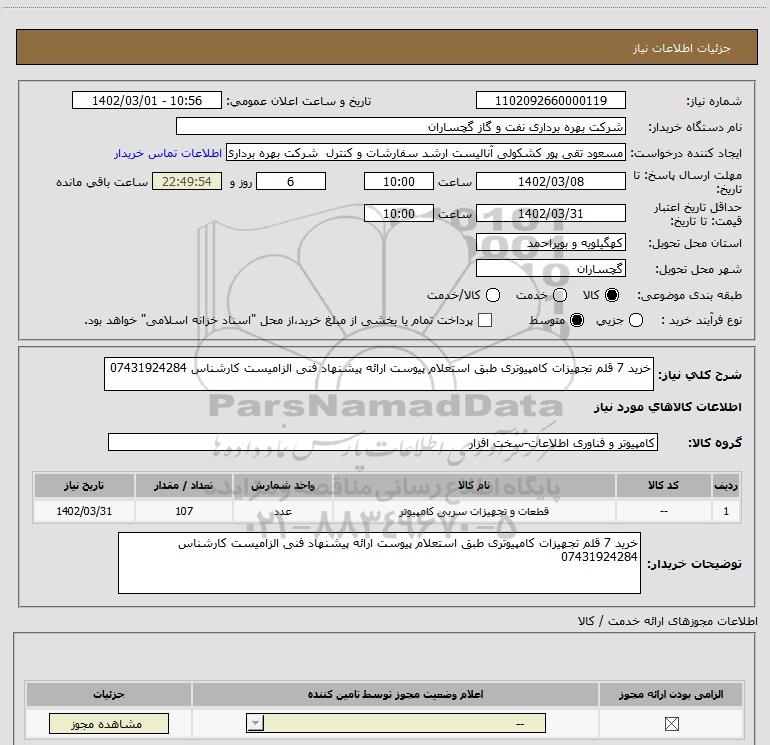Viewport: 770px width, 745px height.
Task: Click the delivery city field گچساران
Action: tap(550, 268)
